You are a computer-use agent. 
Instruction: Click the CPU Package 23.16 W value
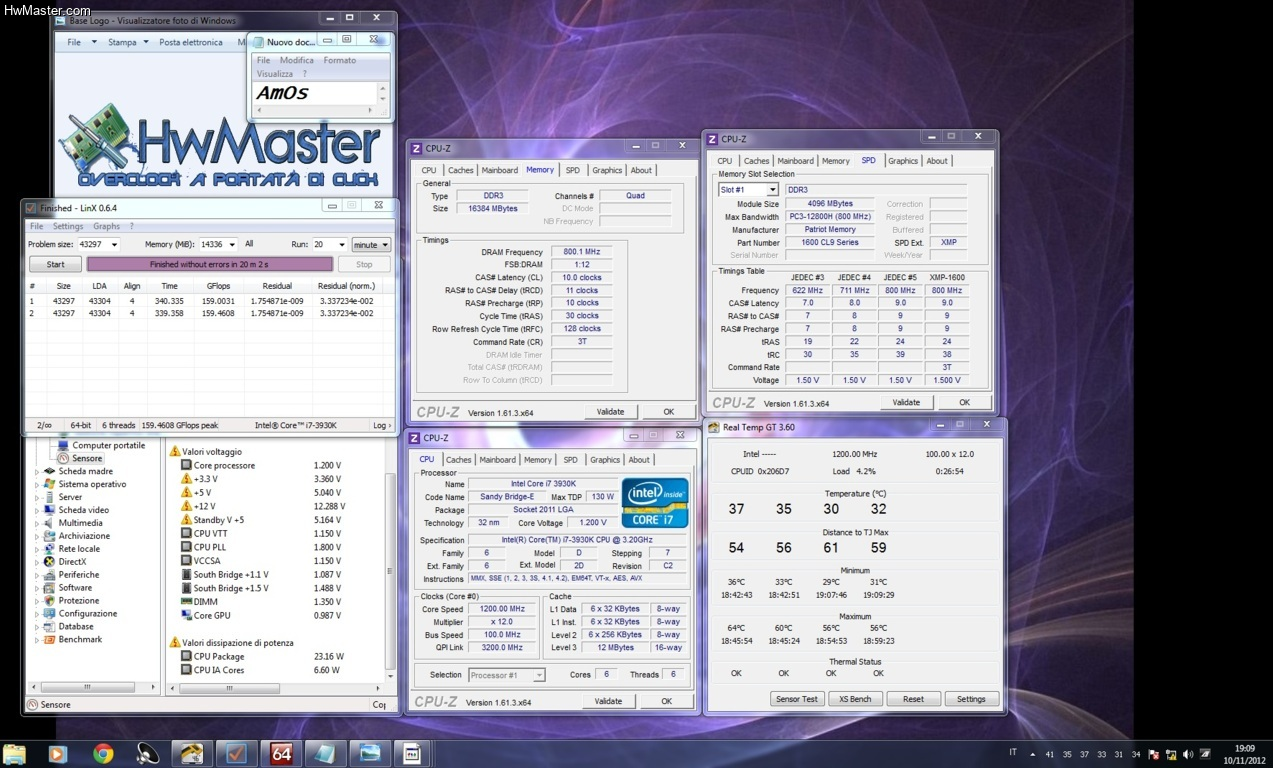[328, 657]
